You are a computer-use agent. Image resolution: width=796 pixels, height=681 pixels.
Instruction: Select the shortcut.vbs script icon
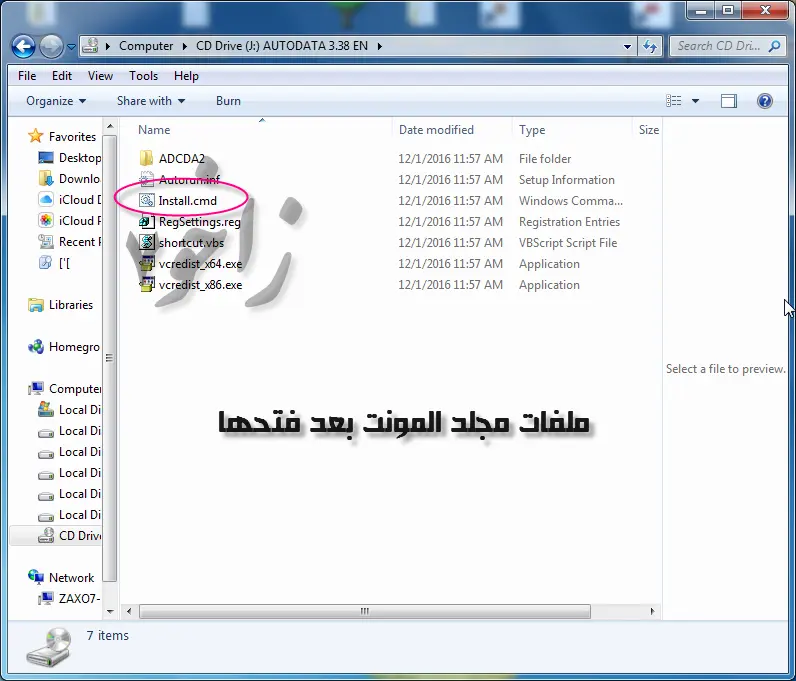(147, 243)
